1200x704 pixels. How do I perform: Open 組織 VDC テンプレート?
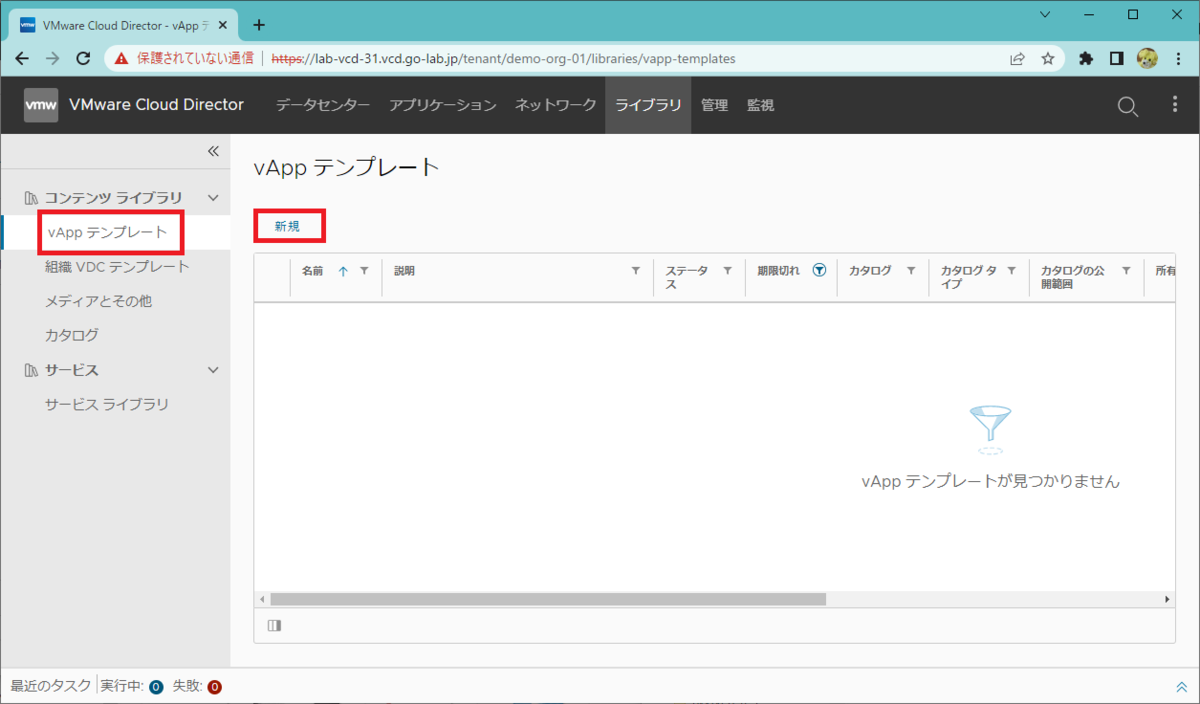[117, 267]
